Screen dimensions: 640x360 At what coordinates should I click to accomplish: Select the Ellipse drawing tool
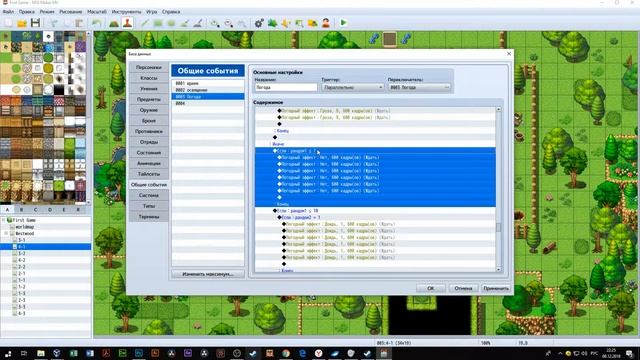tap(171, 23)
